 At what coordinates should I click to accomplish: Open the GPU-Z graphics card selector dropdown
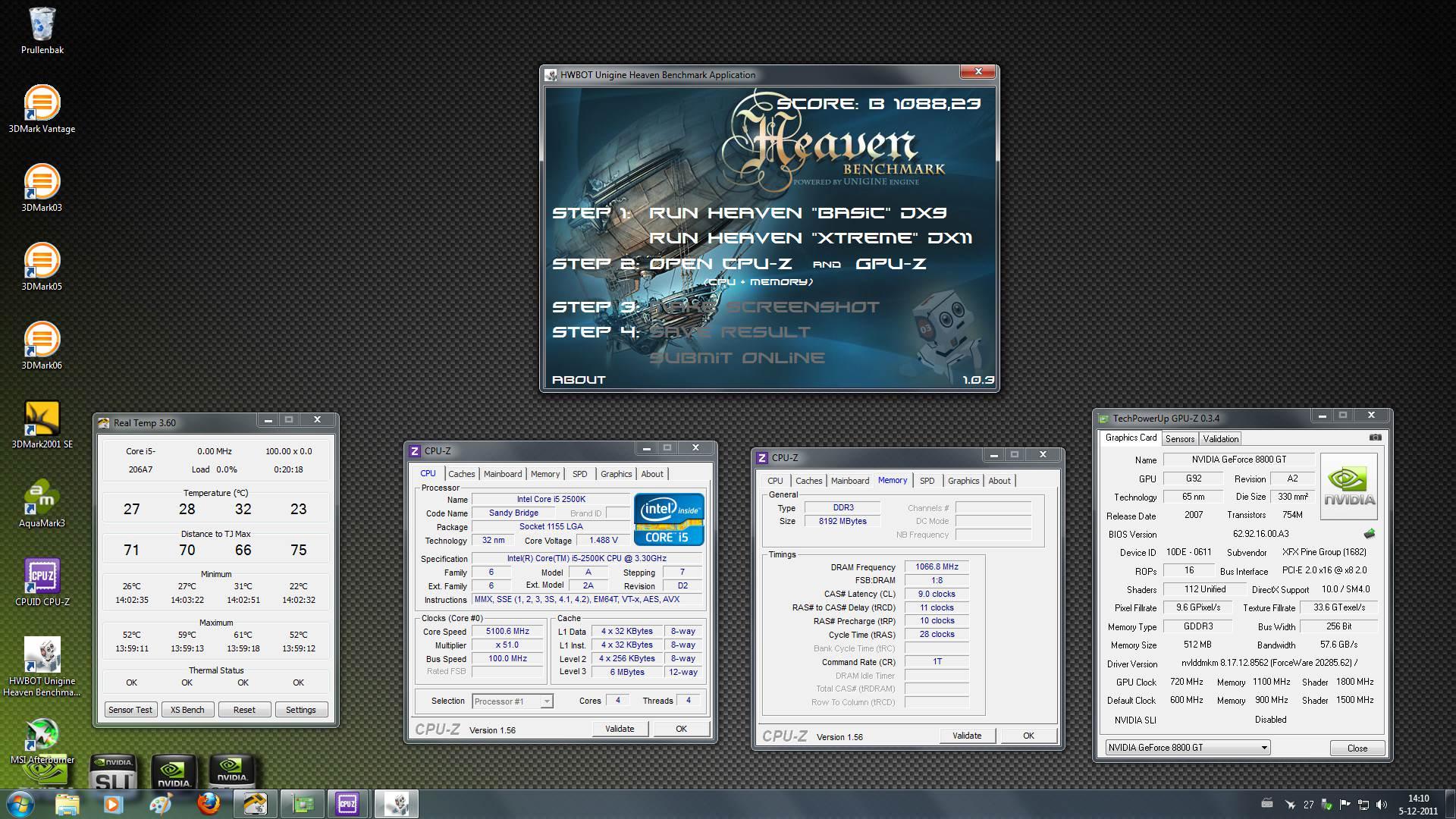pyautogui.click(x=1188, y=748)
